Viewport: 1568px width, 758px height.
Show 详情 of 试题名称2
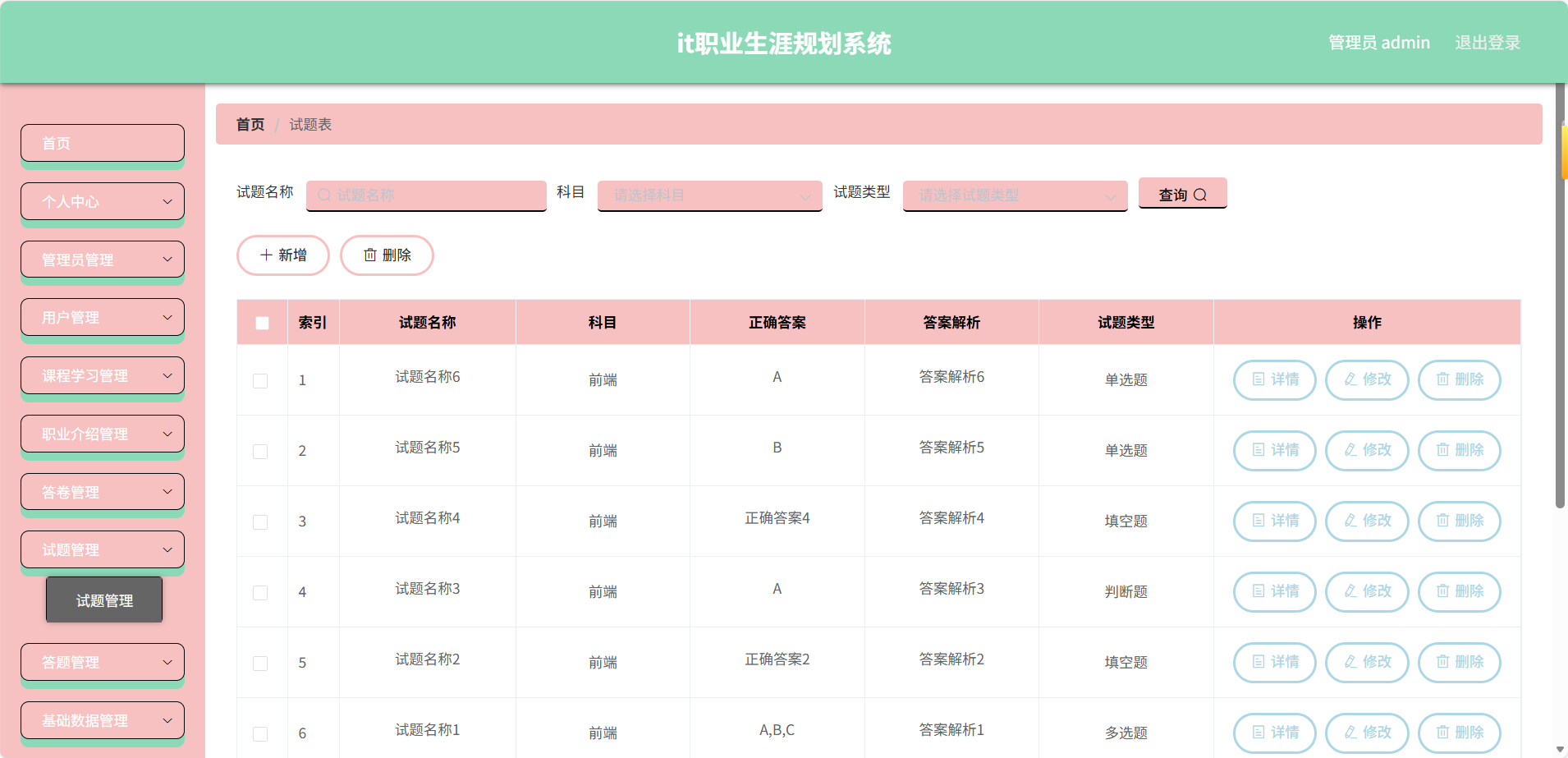1275,662
